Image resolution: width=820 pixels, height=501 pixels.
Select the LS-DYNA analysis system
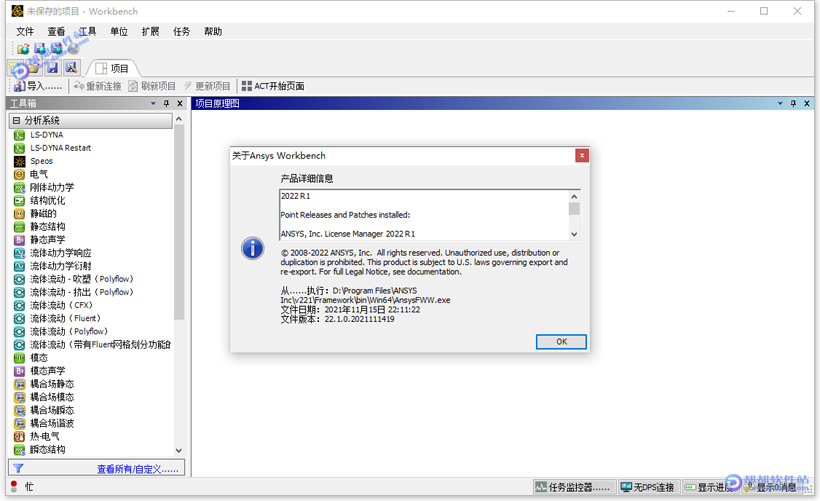47,135
